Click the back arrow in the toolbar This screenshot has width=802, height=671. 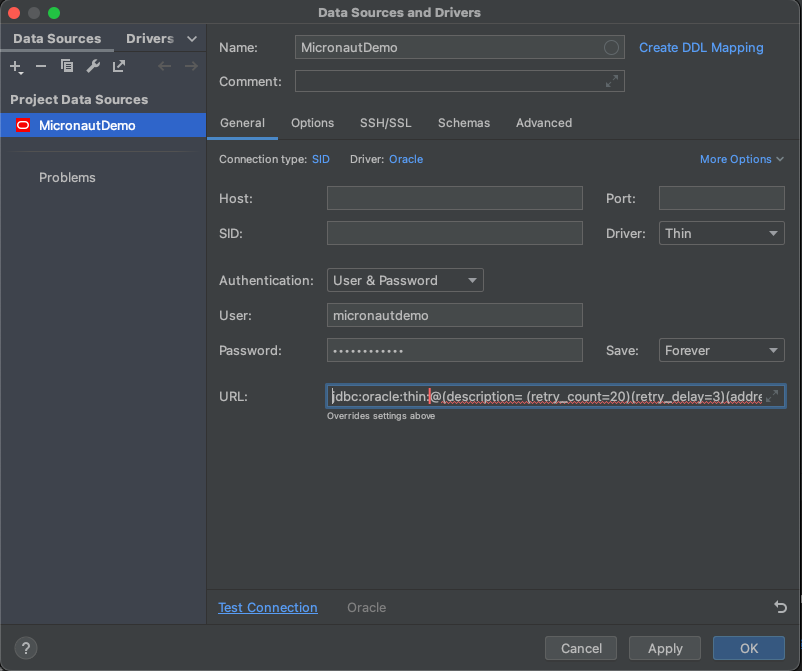click(164, 66)
